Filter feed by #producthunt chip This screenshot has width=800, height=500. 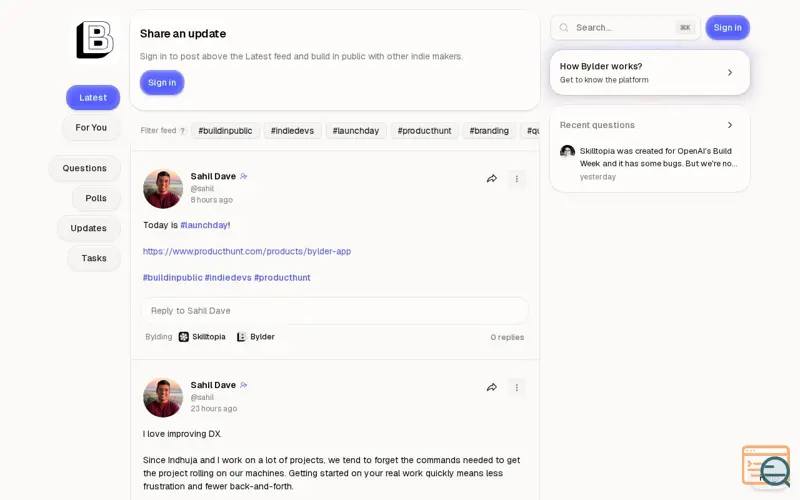(x=424, y=131)
